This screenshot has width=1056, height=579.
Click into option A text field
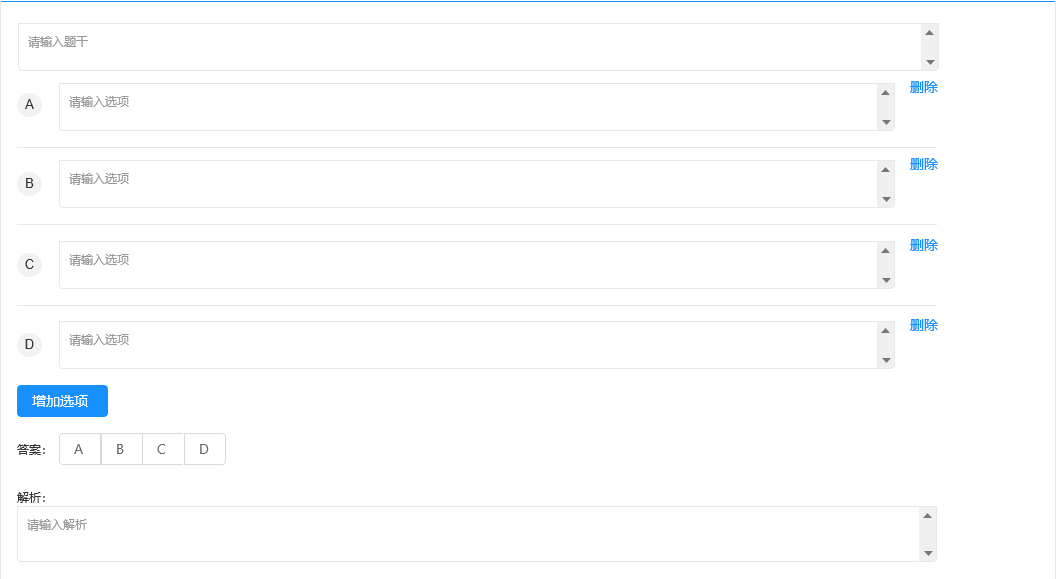point(468,107)
